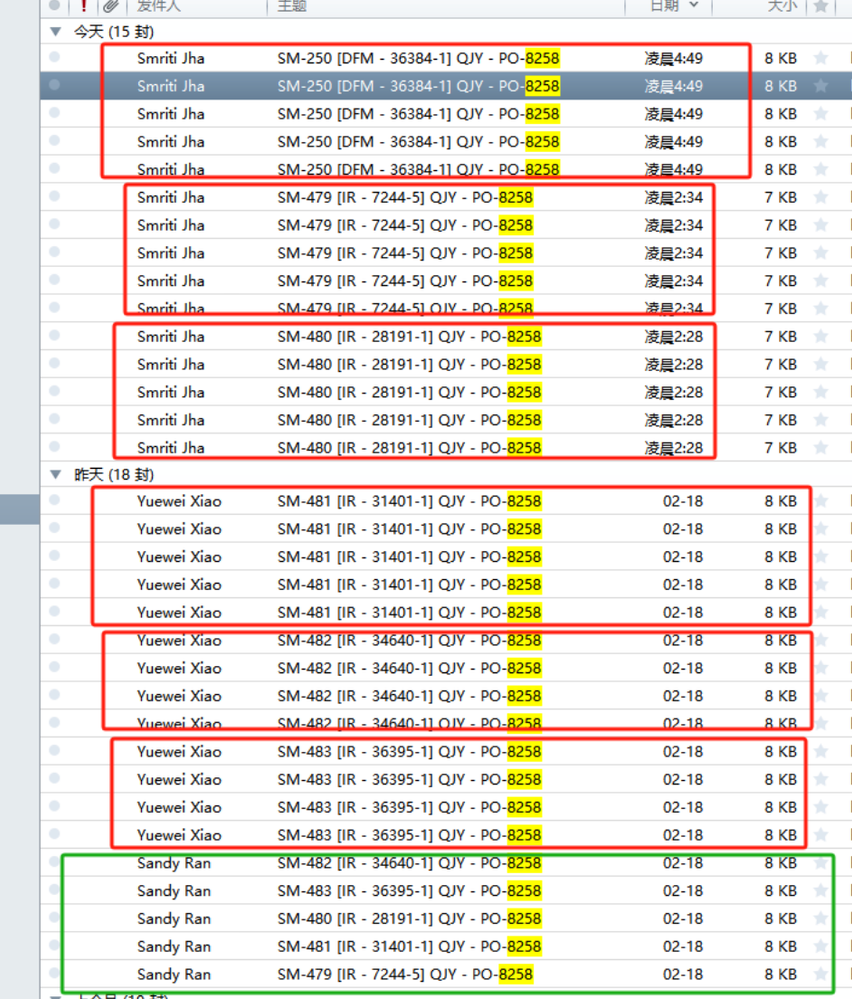Open Sandy Ran's SM-482 [IR - 34640-1] subject
This screenshot has height=999, width=852.
pyautogui.click(x=410, y=863)
